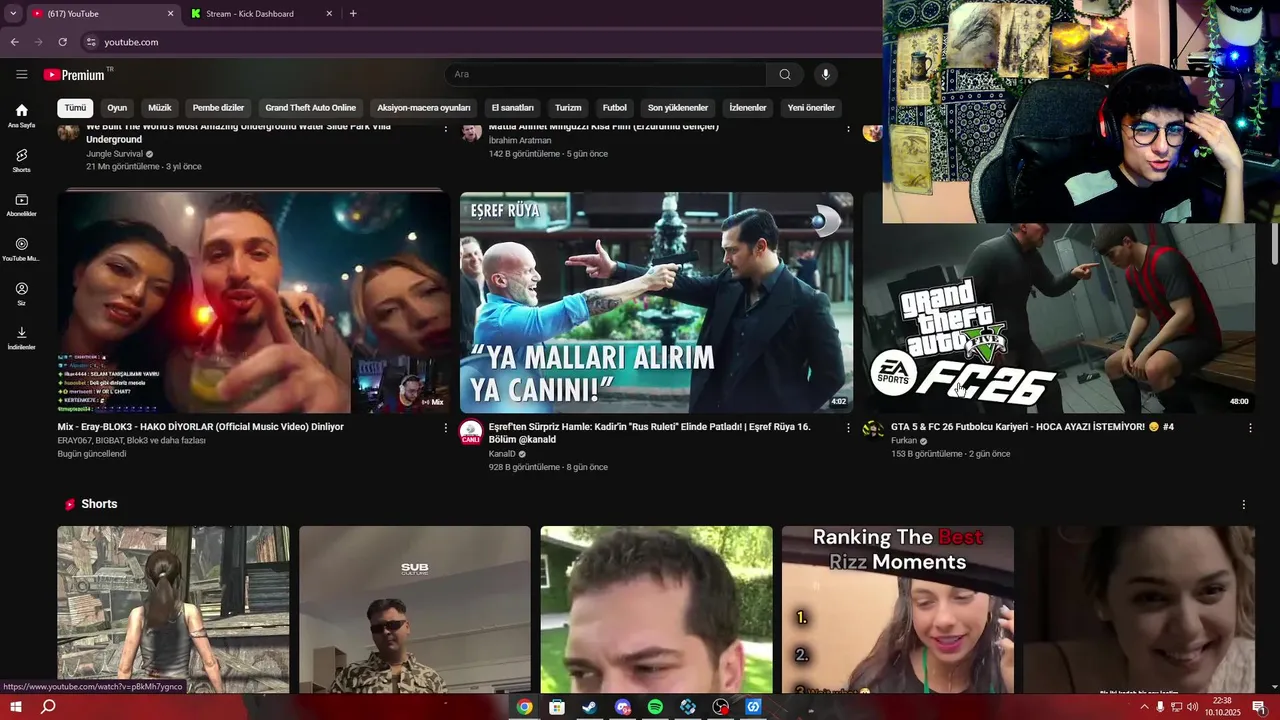Show hidden tray icons chevron
Screen dimensions: 1280x720
coord(1144,707)
